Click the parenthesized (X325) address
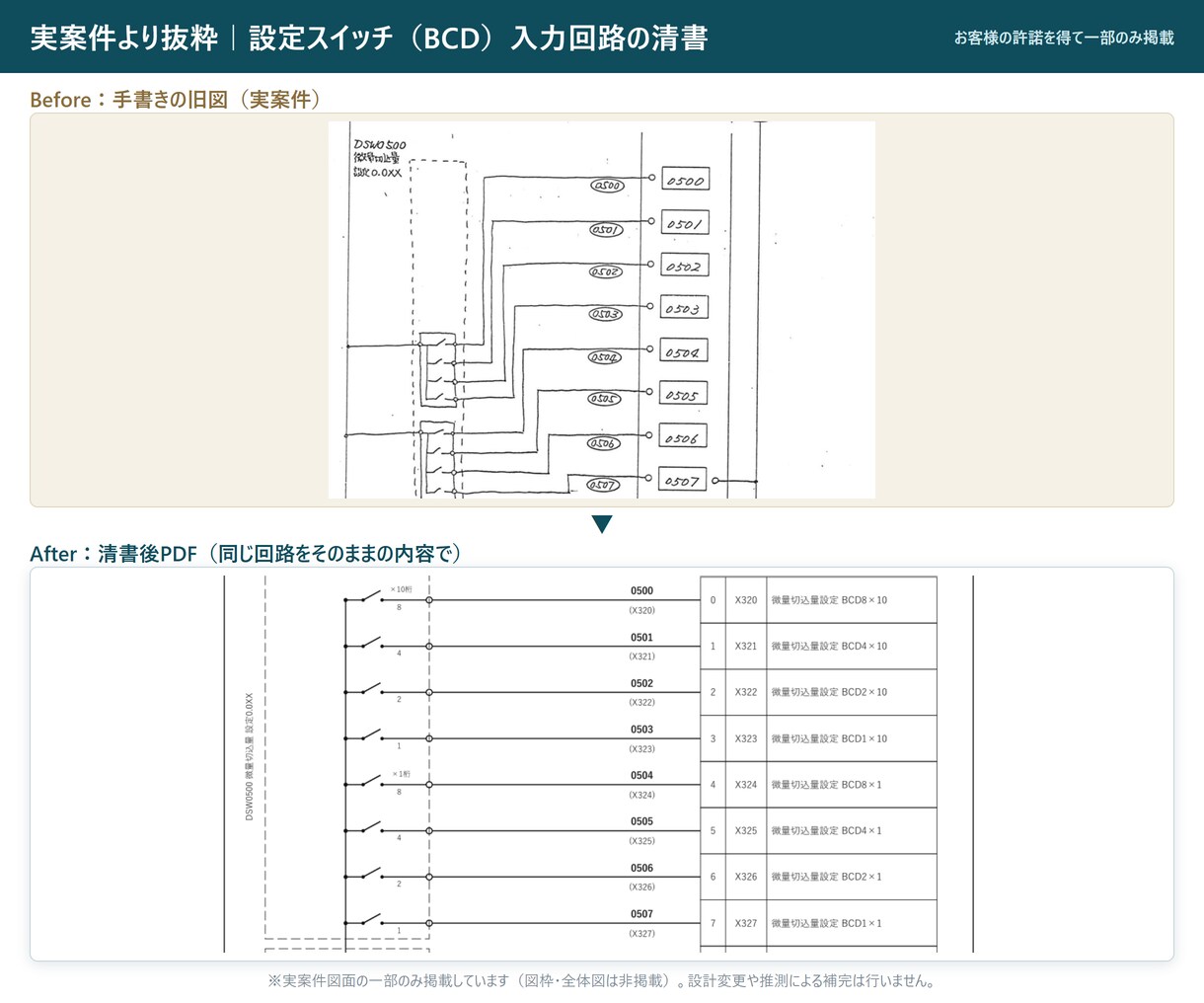The width and height of the screenshot is (1204, 1003). click(x=642, y=841)
